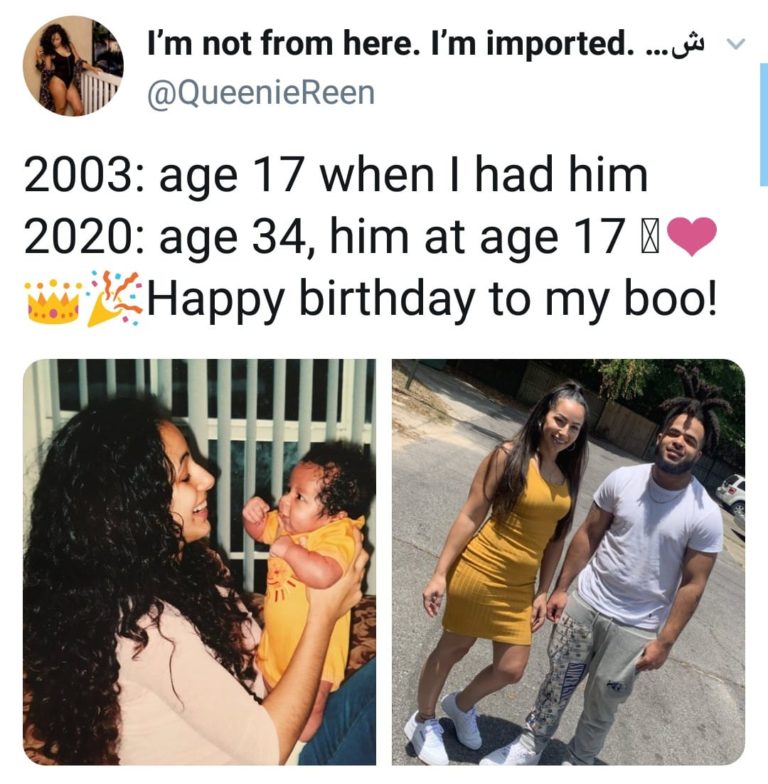This screenshot has width=768, height=784.
Task: Open the @QueenieReen handle
Action: 261,92
